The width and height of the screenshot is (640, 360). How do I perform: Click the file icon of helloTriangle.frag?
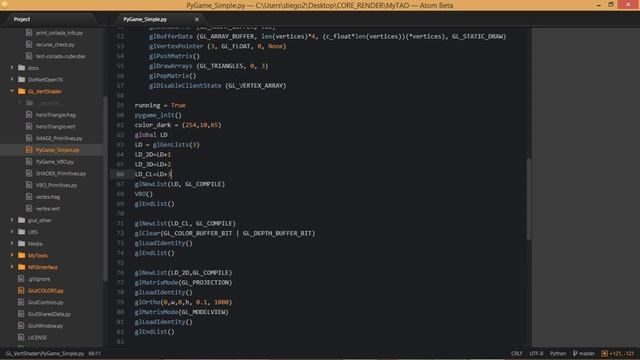(29, 115)
